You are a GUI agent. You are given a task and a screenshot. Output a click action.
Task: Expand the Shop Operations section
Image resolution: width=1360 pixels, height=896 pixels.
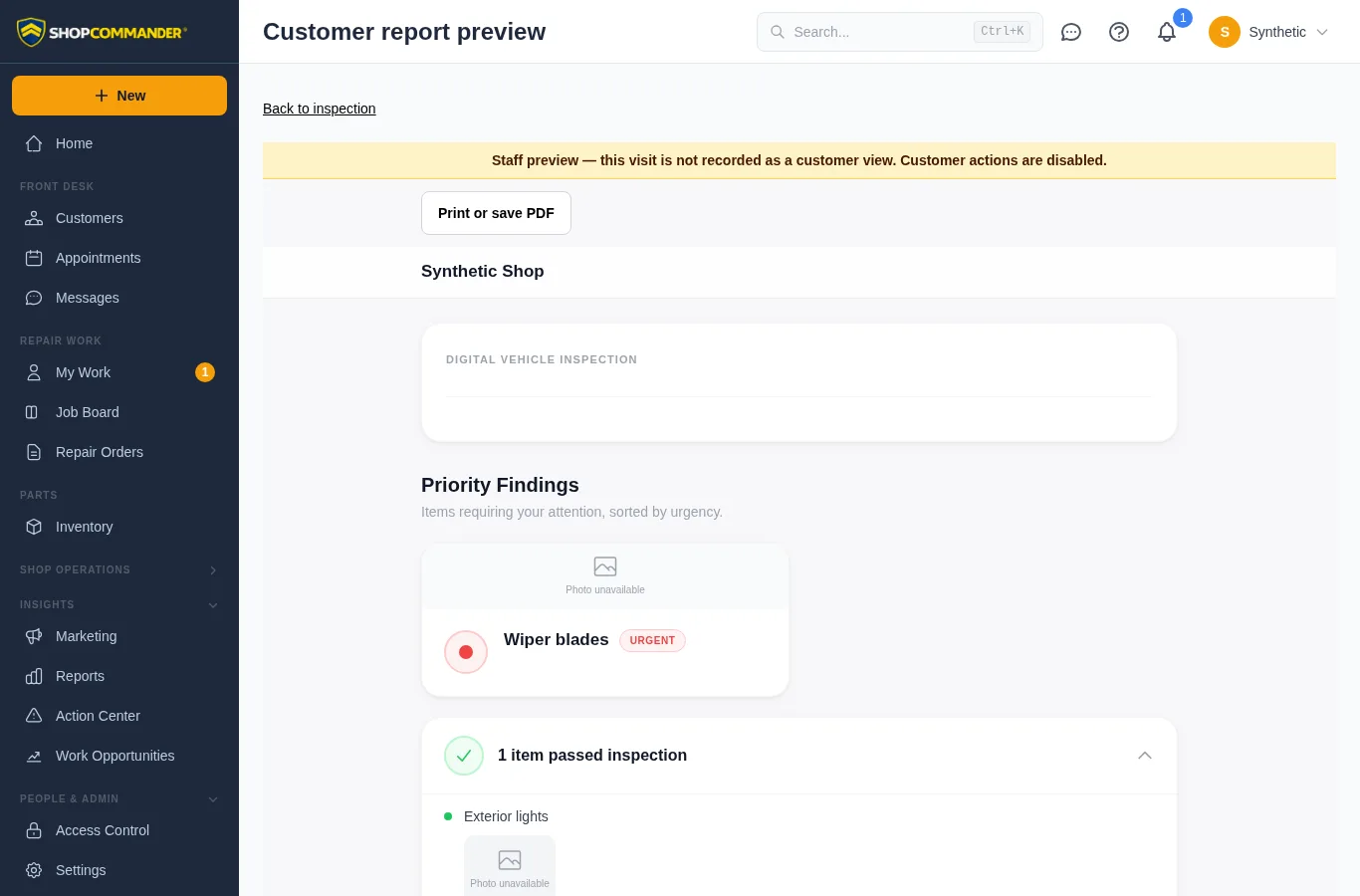coord(119,569)
